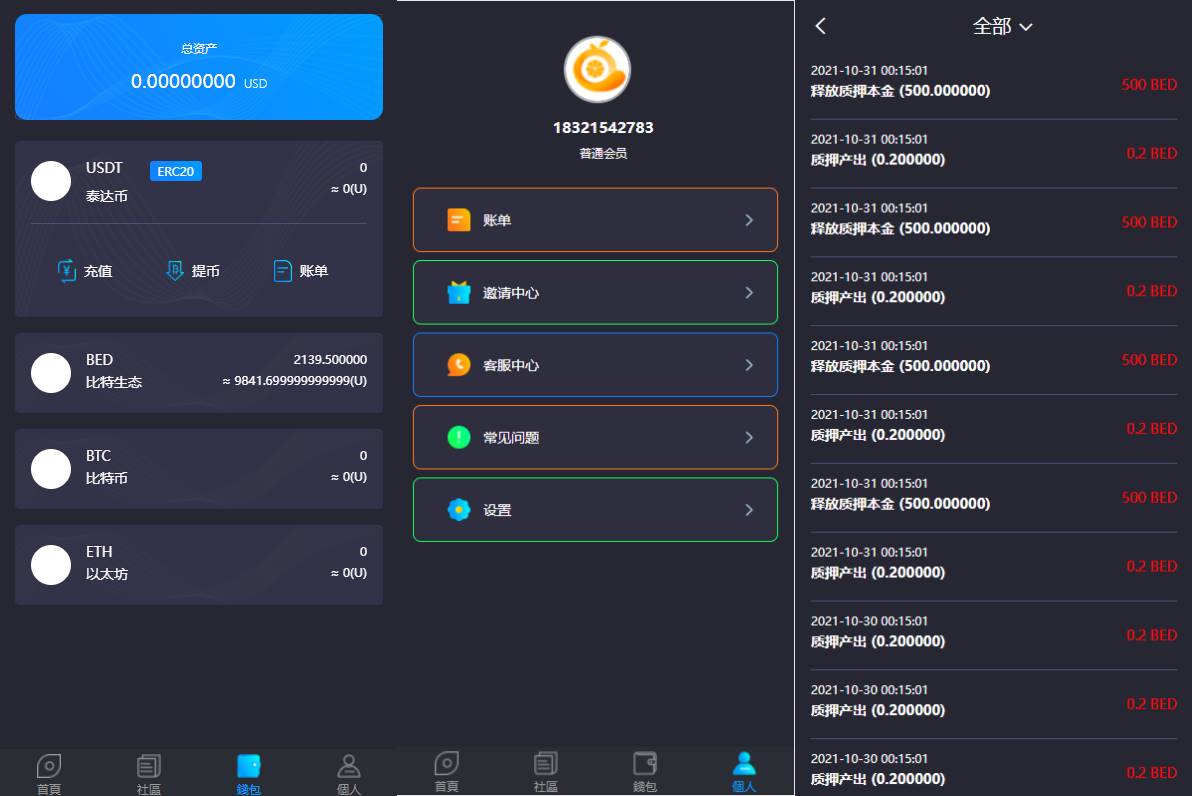Click the 0.00000000 total assets amount
The image size is (1192, 796).
[183, 81]
